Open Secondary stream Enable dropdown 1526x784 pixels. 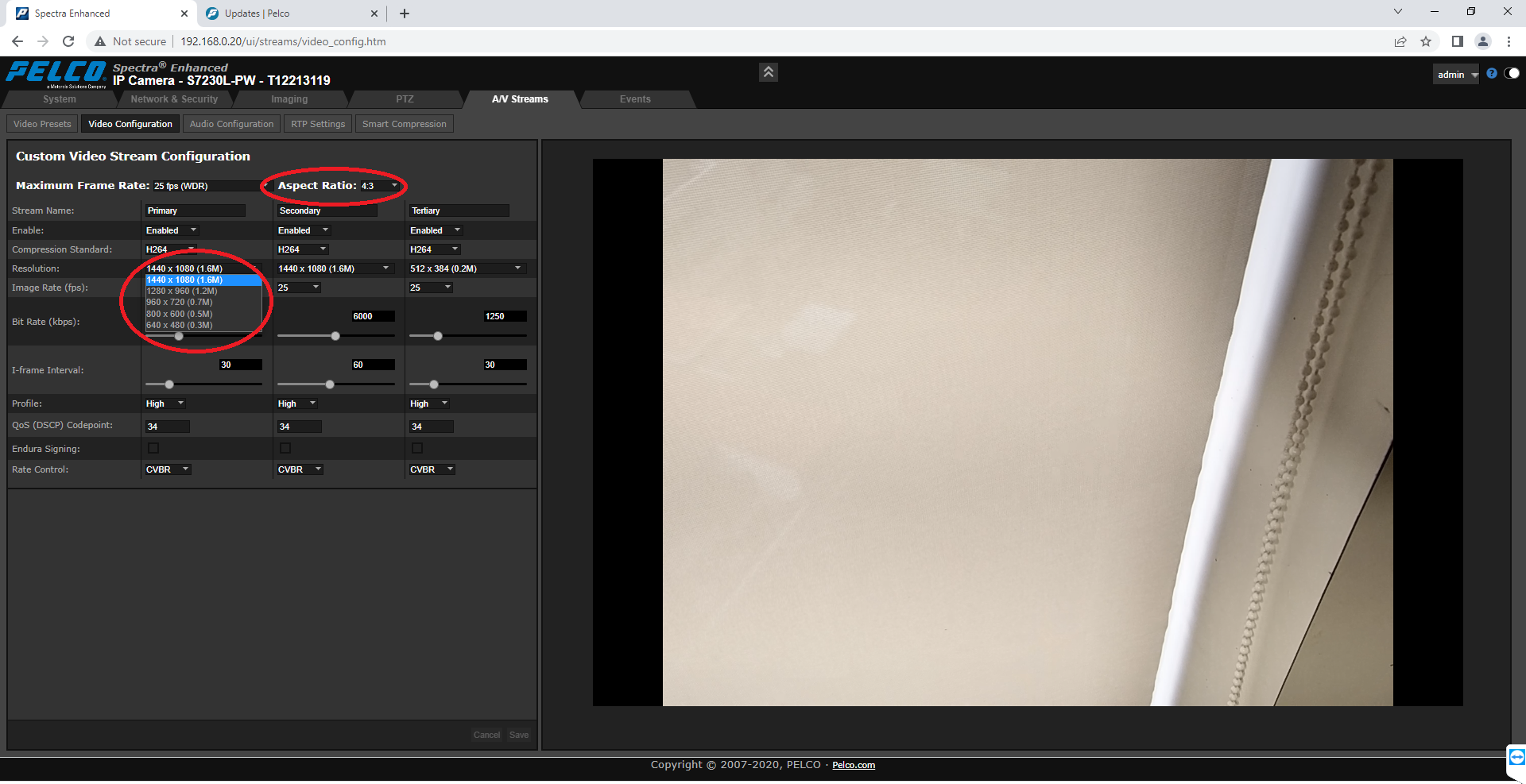(303, 230)
